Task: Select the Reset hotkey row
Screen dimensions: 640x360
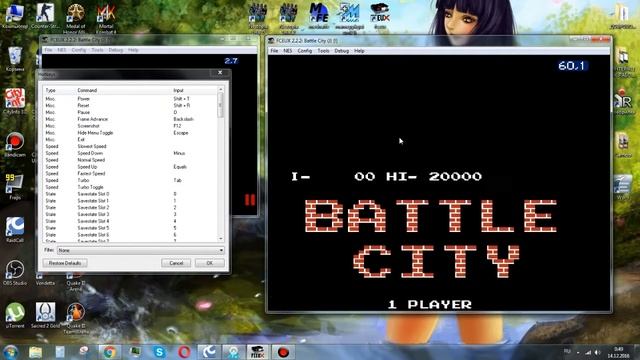Action: [130, 105]
